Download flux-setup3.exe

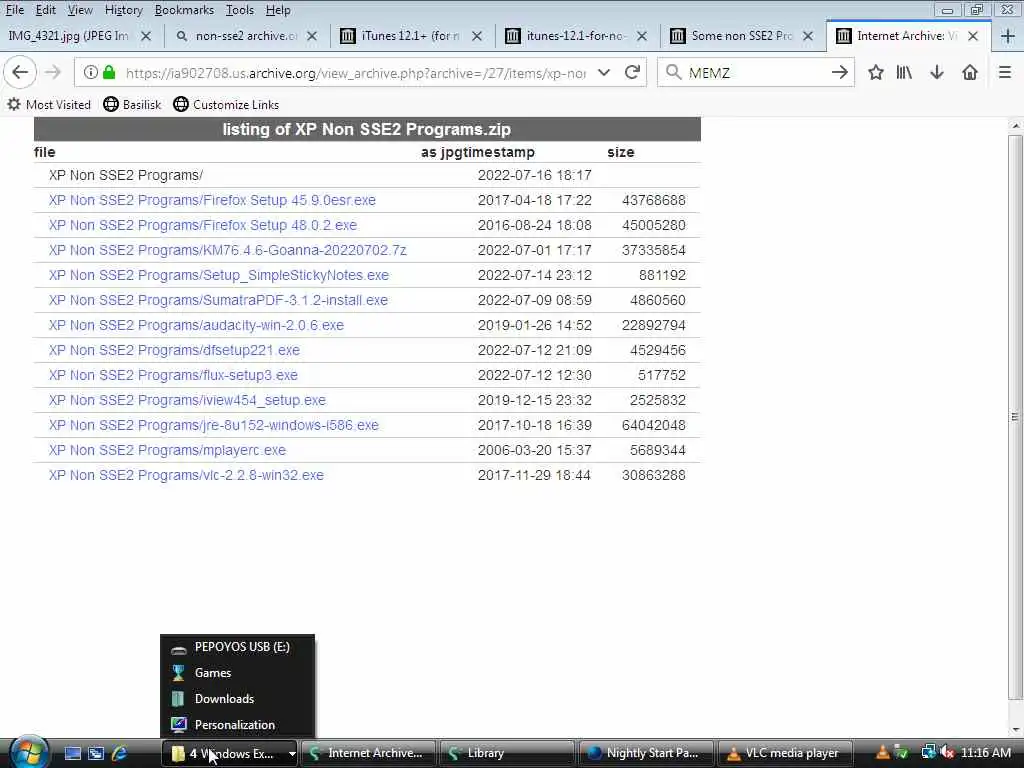[x=173, y=376]
